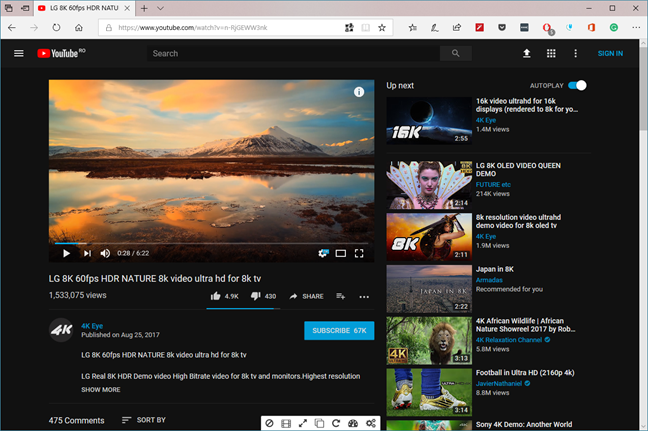This screenshot has height=431, width=648.
Task: Mute the video volume speaker
Action: tap(105, 253)
